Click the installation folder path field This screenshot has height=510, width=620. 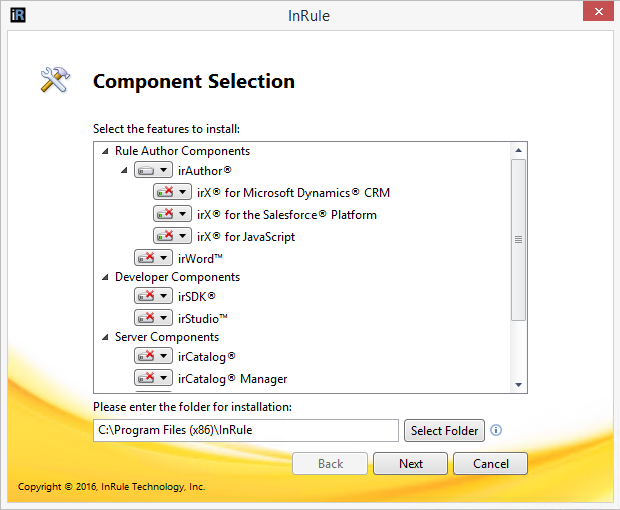point(245,431)
